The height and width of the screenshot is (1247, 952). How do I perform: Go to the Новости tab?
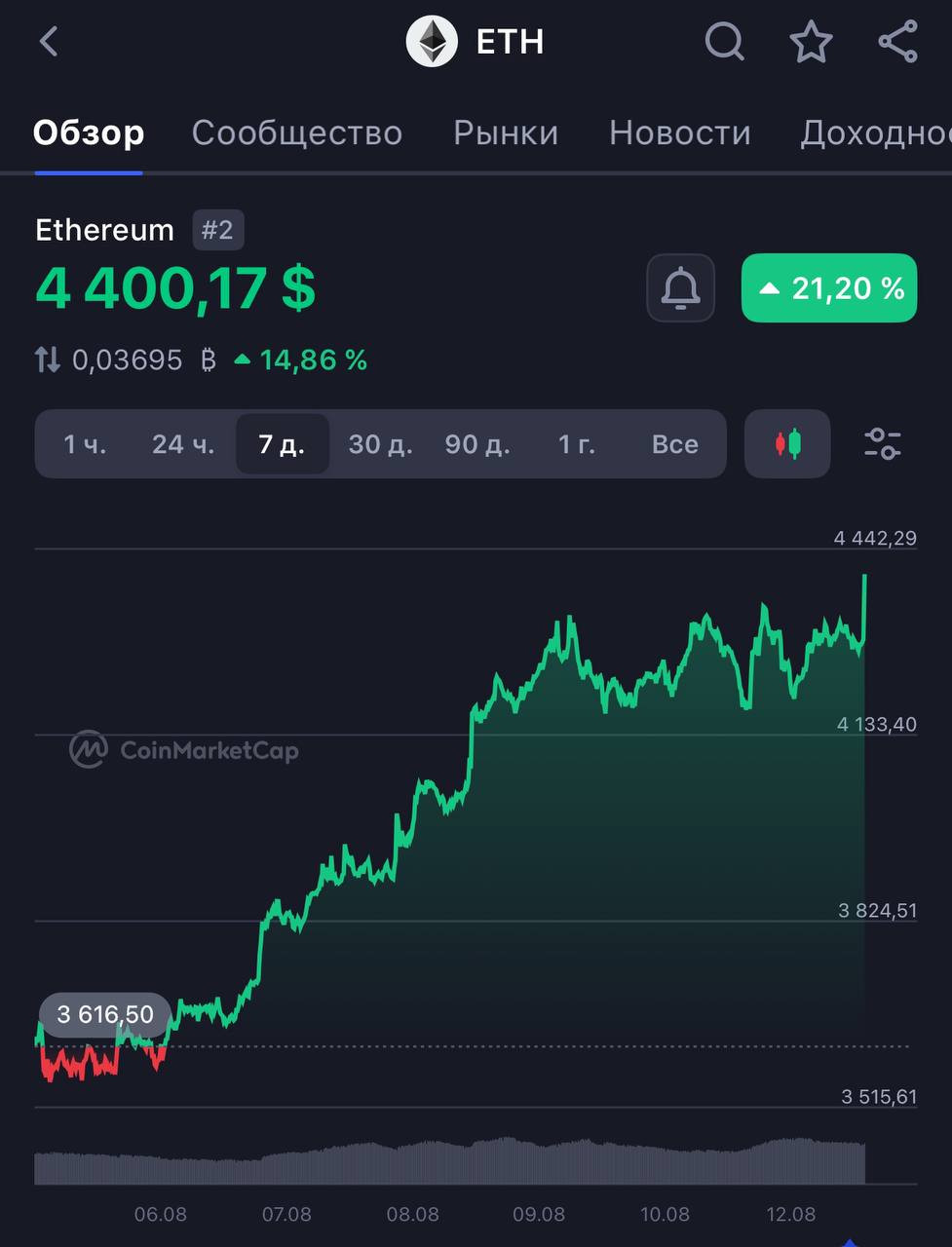pos(680,132)
